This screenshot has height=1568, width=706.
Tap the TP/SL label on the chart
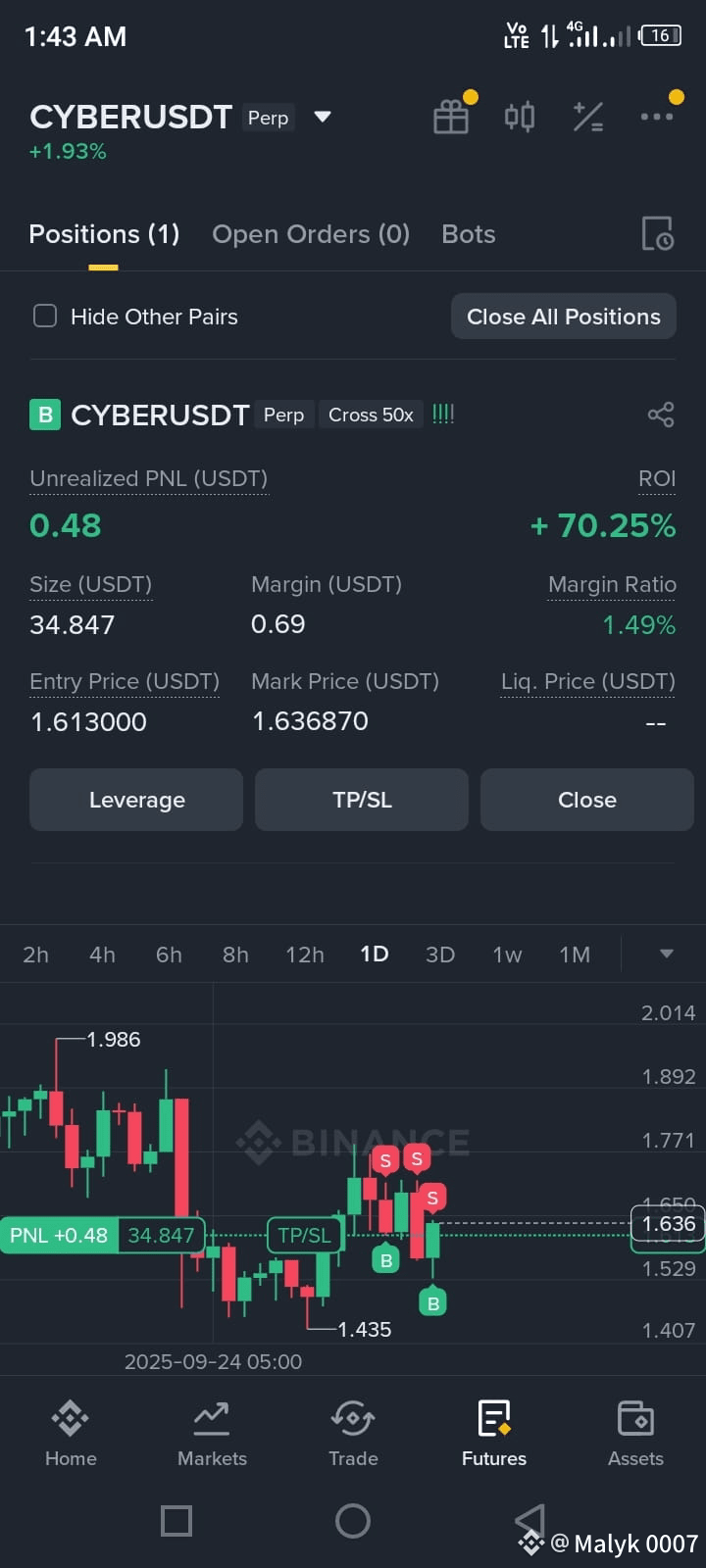click(305, 1235)
